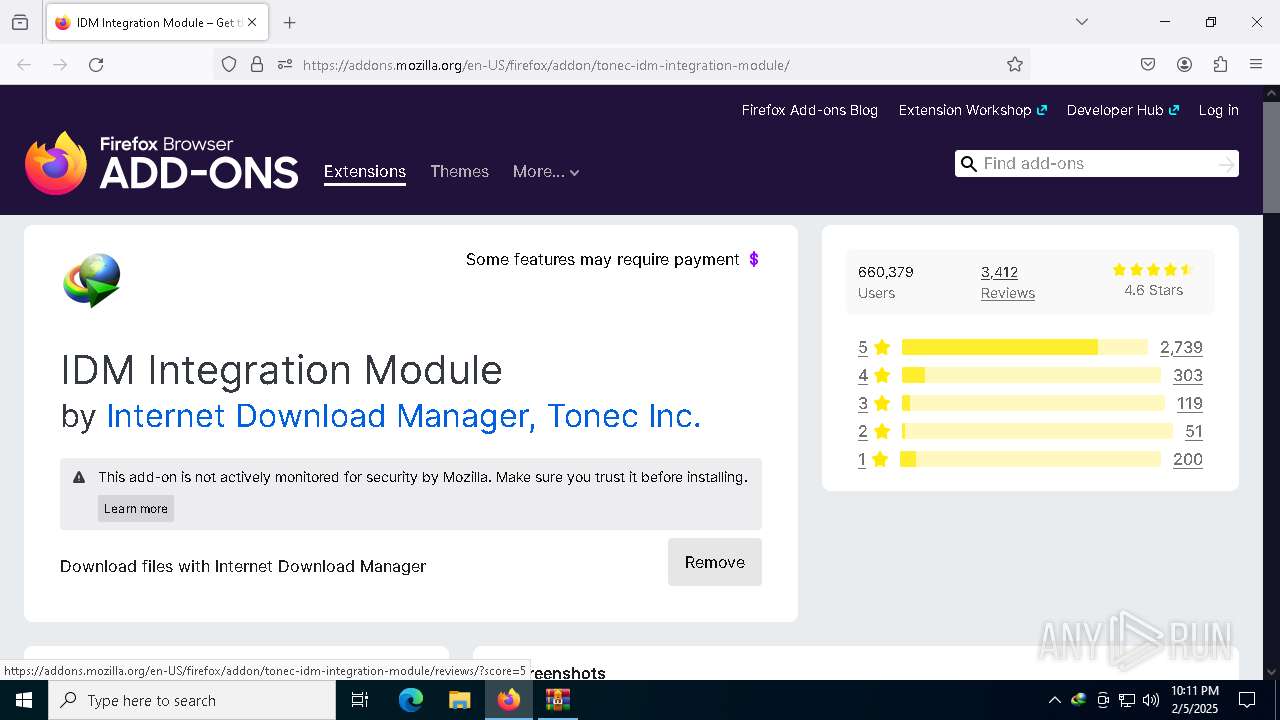View site security padlock info

(x=257, y=65)
